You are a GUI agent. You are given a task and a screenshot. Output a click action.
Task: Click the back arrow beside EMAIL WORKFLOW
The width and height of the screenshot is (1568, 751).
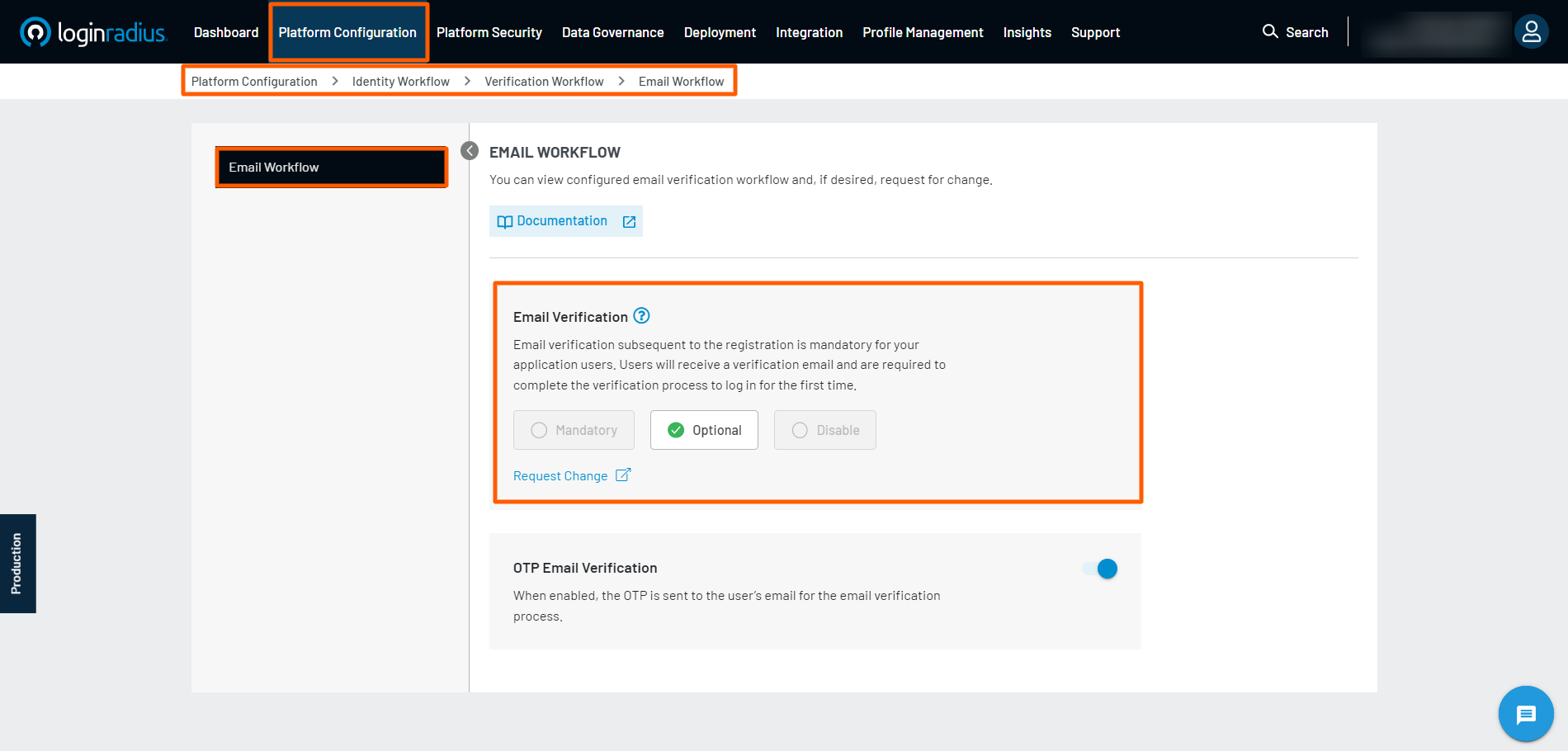[x=470, y=152]
